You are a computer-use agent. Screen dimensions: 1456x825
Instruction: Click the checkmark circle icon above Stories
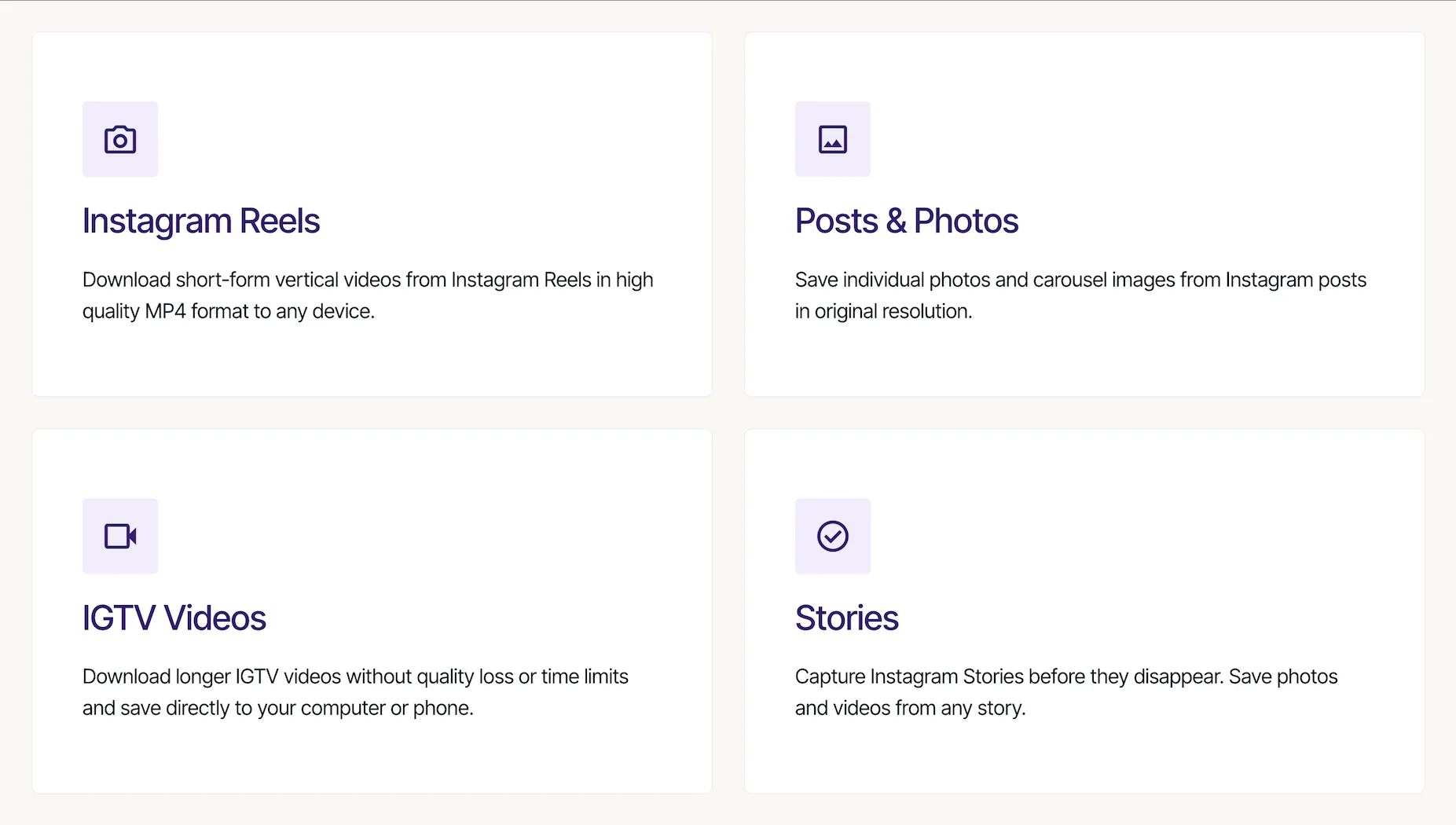tap(833, 537)
